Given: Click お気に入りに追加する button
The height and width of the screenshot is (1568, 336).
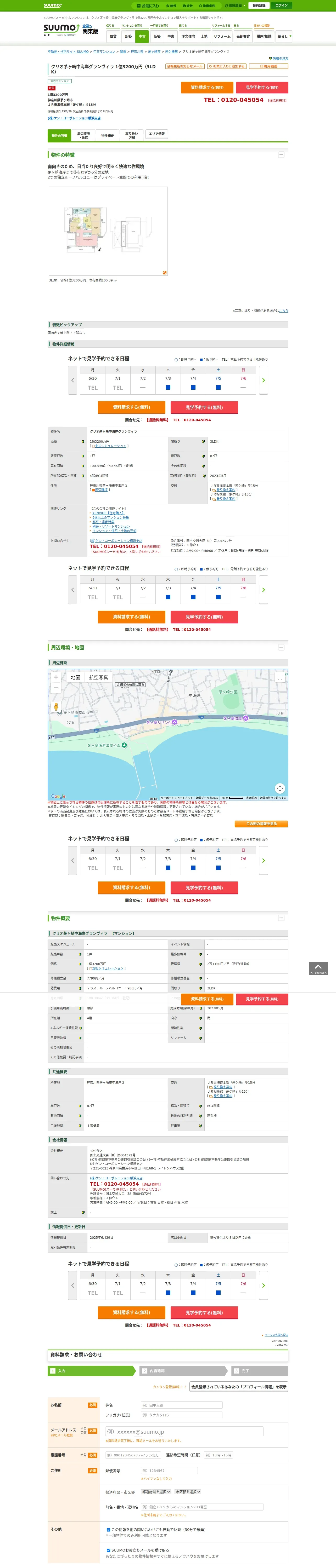Looking at the screenshot, I should (x=226, y=66).
